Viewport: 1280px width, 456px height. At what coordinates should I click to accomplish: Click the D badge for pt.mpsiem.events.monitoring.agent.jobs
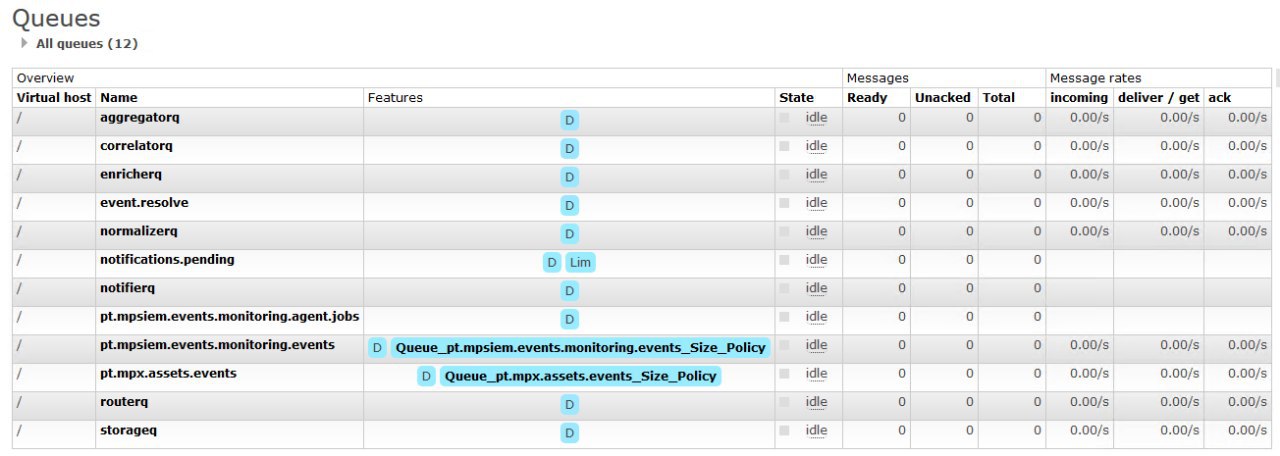(x=569, y=319)
